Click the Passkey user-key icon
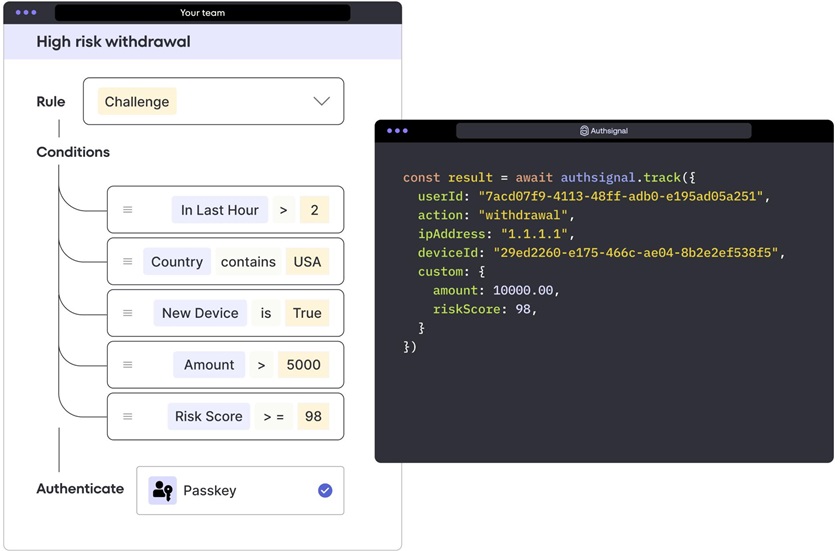The height and width of the screenshot is (551, 840). click(162, 490)
